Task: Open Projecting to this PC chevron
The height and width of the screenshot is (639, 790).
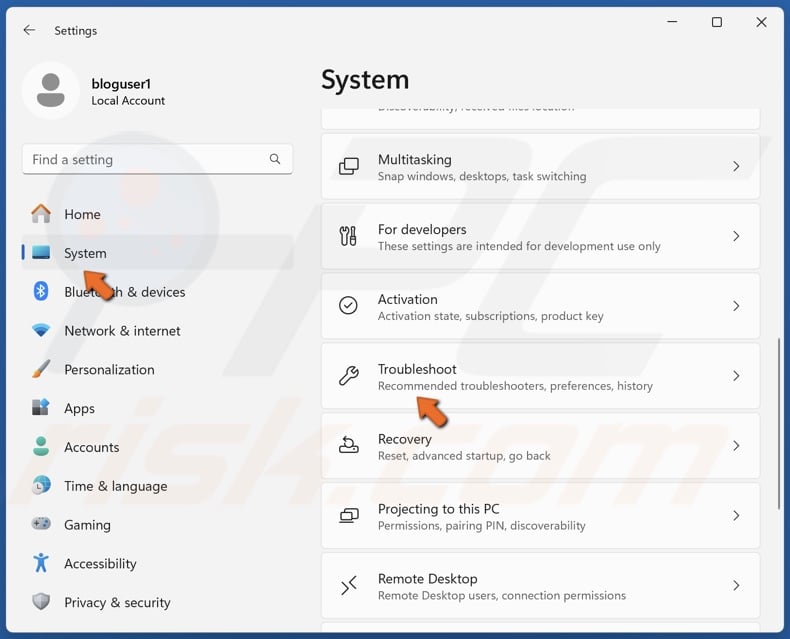Action: click(x=736, y=516)
